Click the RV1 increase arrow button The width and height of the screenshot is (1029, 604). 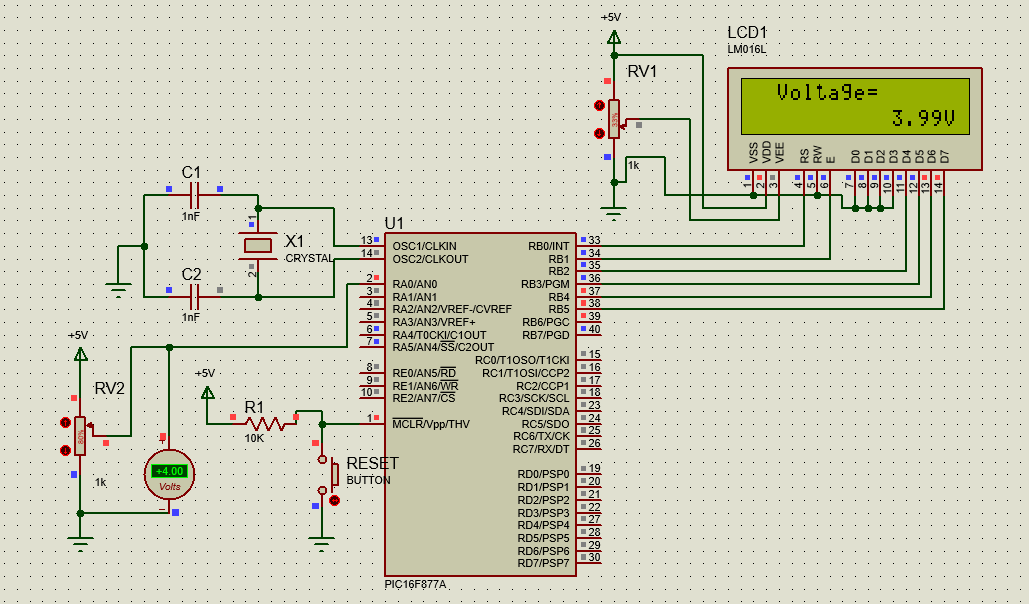pyautogui.click(x=599, y=104)
